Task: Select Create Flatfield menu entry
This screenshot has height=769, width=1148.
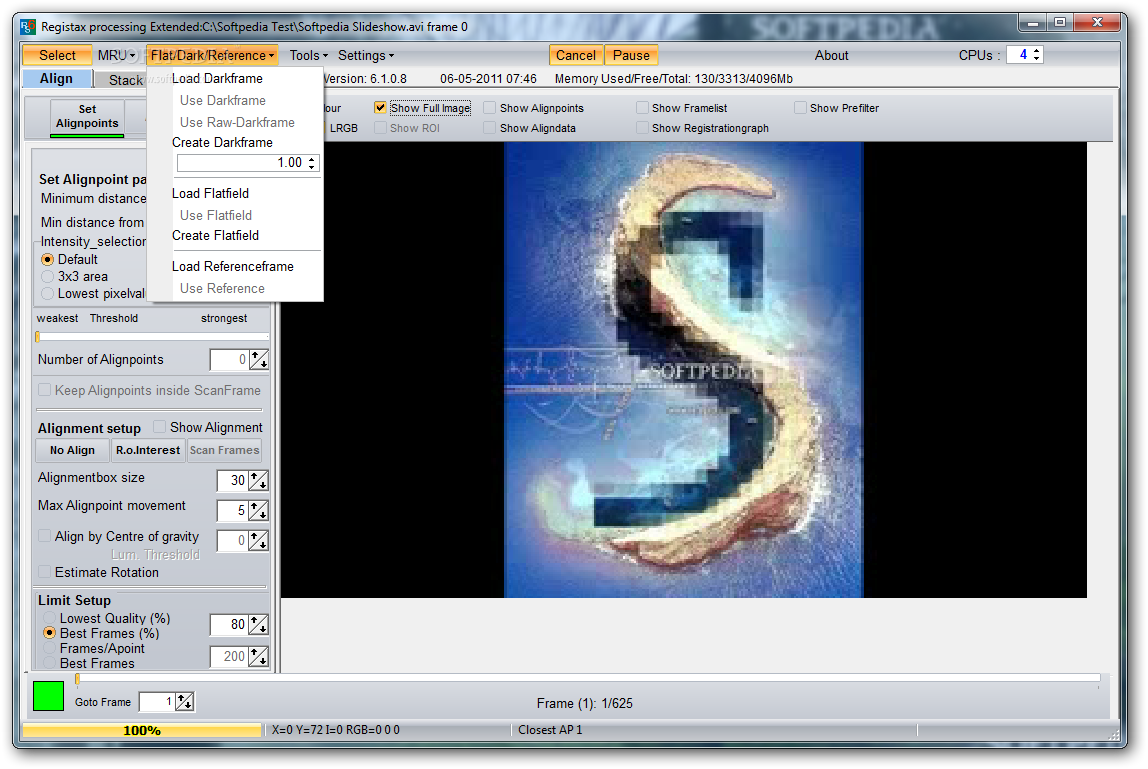Action: click(215, 235)
